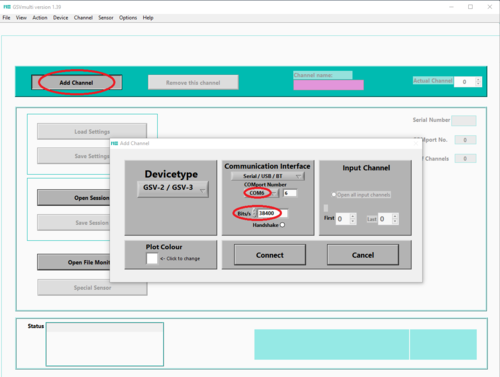This screenshot has height=377, width=500.
Task: Open the Sensor menu
Action: point(106,18)
